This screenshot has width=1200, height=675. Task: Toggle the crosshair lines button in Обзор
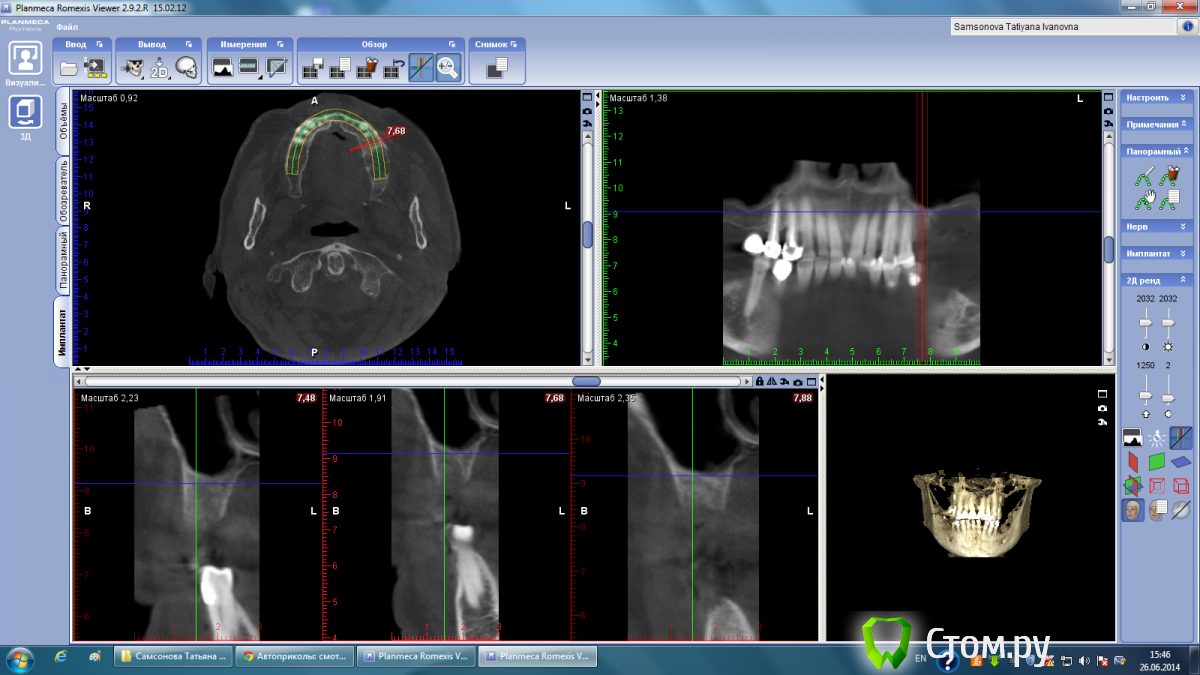pos(421,68)
